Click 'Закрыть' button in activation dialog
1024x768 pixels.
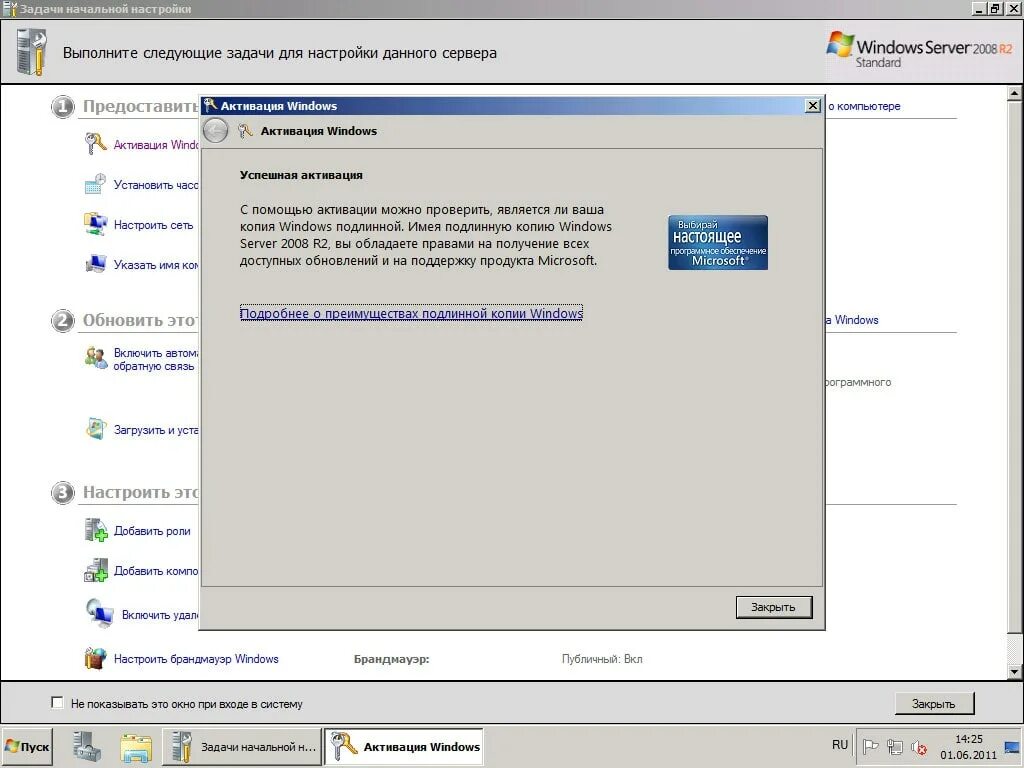click(774, 607)
